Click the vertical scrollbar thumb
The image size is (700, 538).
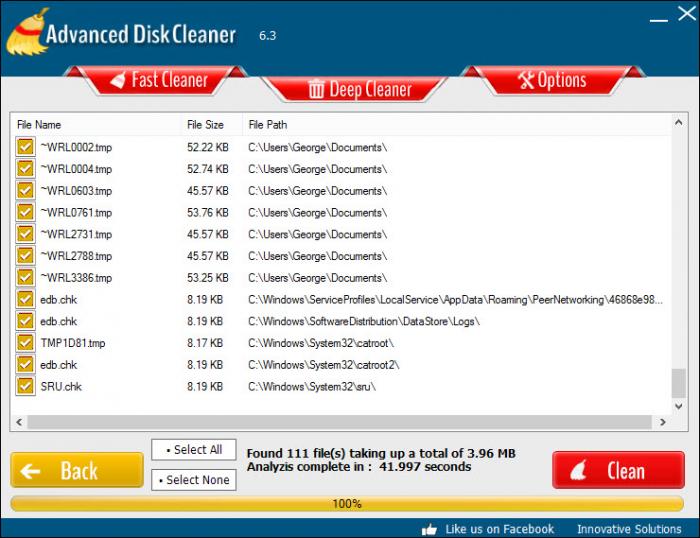coord(679,383)
